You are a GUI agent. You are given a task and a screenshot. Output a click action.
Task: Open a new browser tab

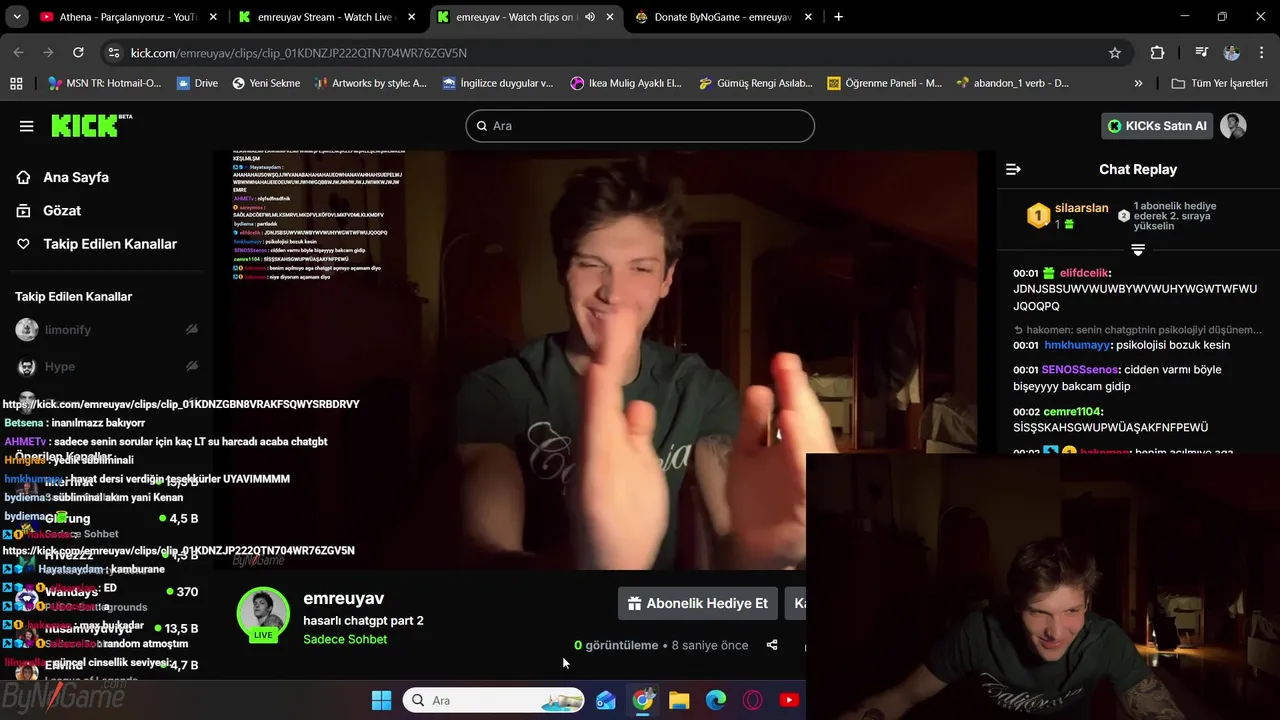[x=838, y=17]
